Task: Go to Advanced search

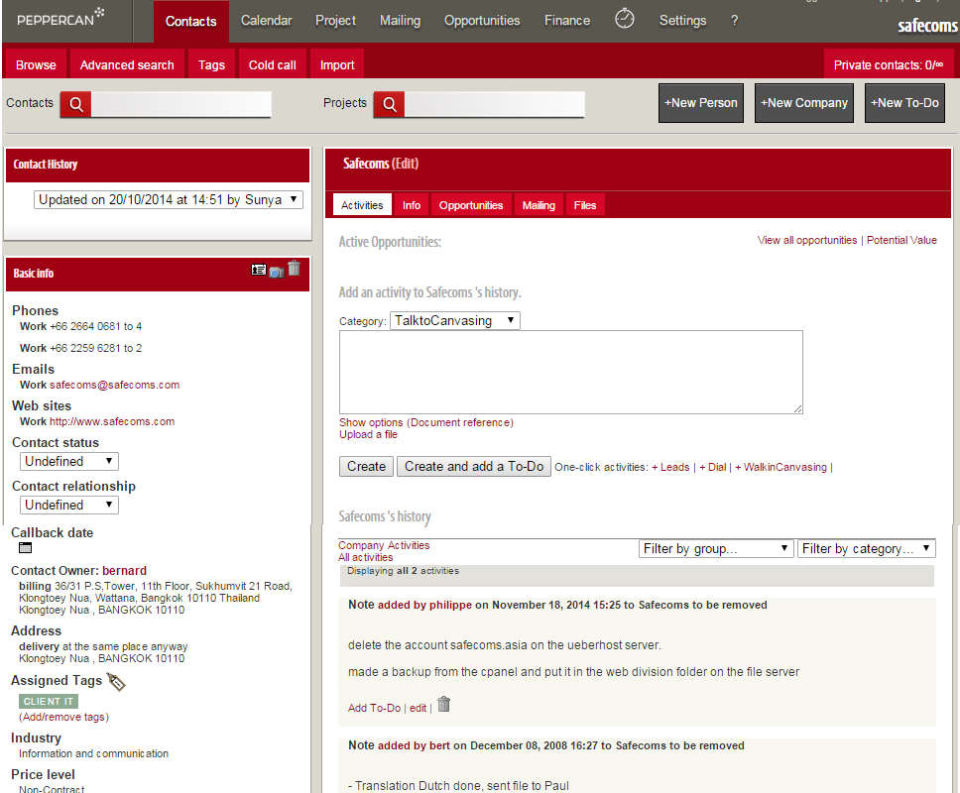Action: (x=127, y=64)
